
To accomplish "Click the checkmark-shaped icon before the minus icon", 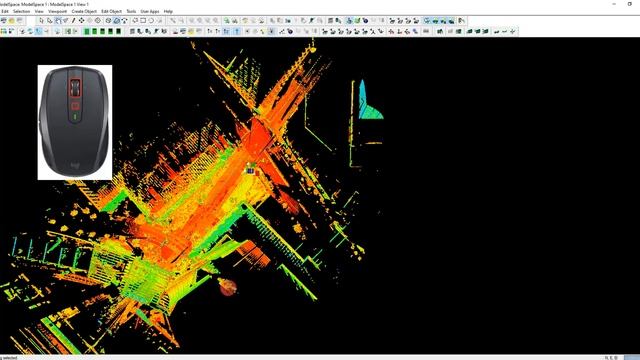I will 497,31.
